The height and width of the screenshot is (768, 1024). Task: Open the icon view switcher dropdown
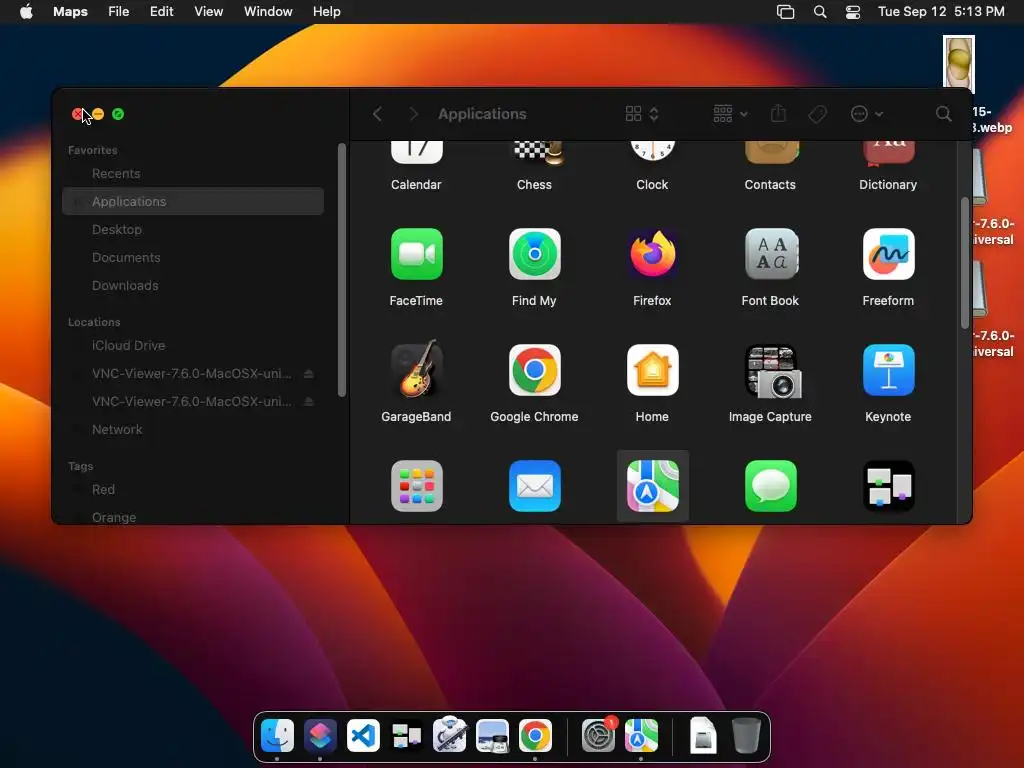(642, 114)
